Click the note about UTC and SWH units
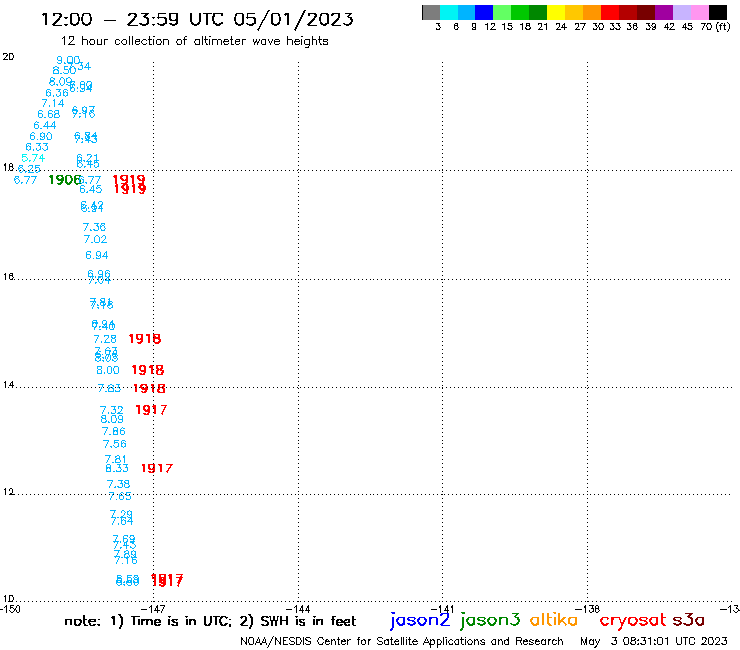Screen dimensions: 740x650 [210, 621]
